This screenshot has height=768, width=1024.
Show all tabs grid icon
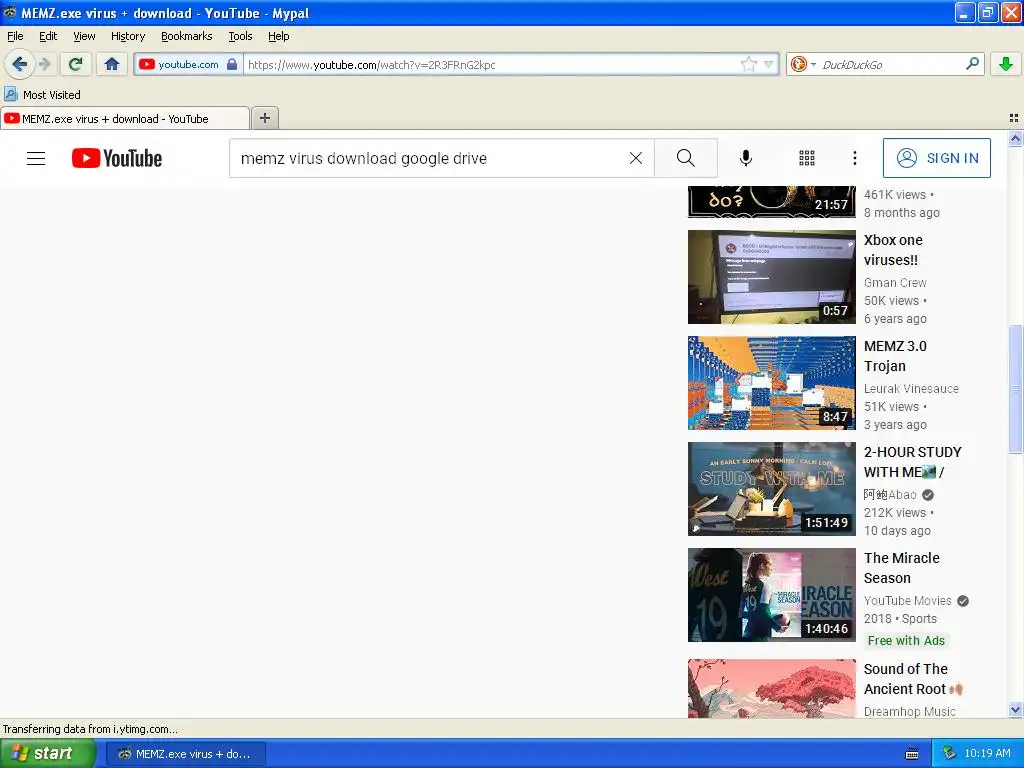1014,118
